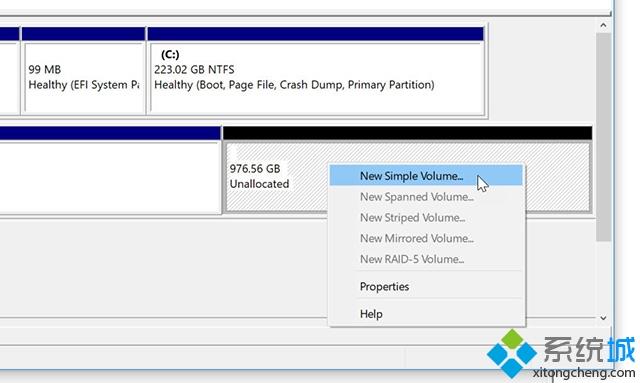Screen dimensions: 640x383
Task: Select the empty blue-headed partition beside Unallocated
Action: 110,170
